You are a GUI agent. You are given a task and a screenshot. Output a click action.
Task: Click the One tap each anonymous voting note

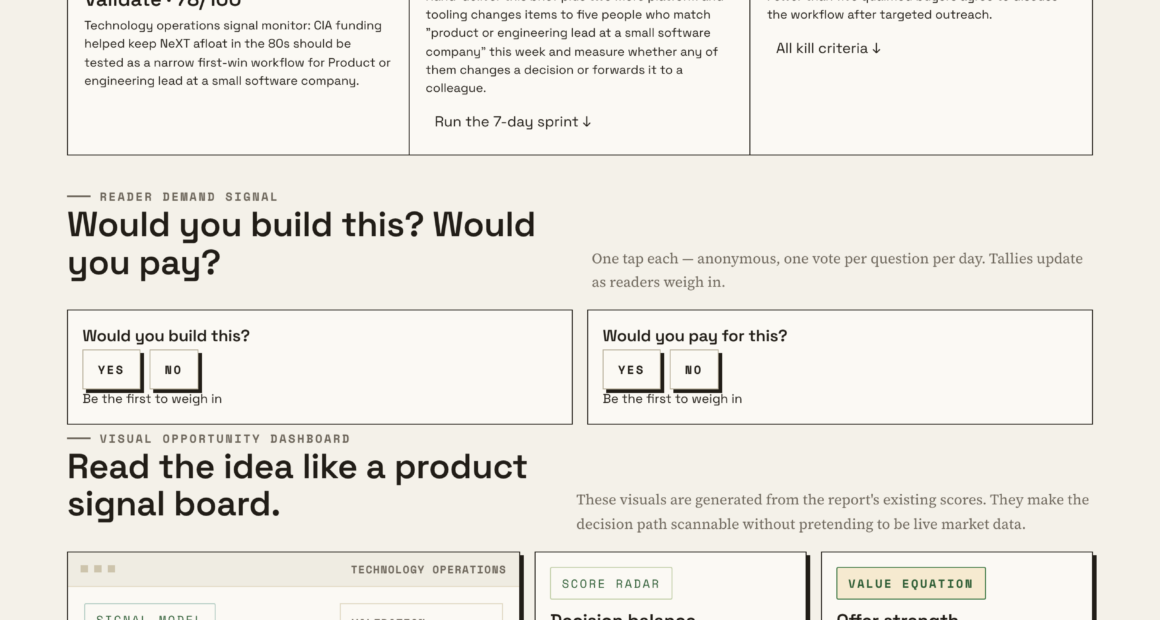pyautogui.click(x=837, y=270)
